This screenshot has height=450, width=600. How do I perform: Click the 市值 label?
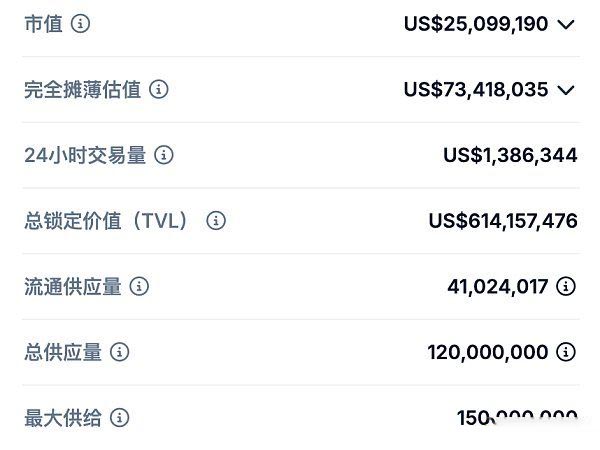click(x=44, y=24)
